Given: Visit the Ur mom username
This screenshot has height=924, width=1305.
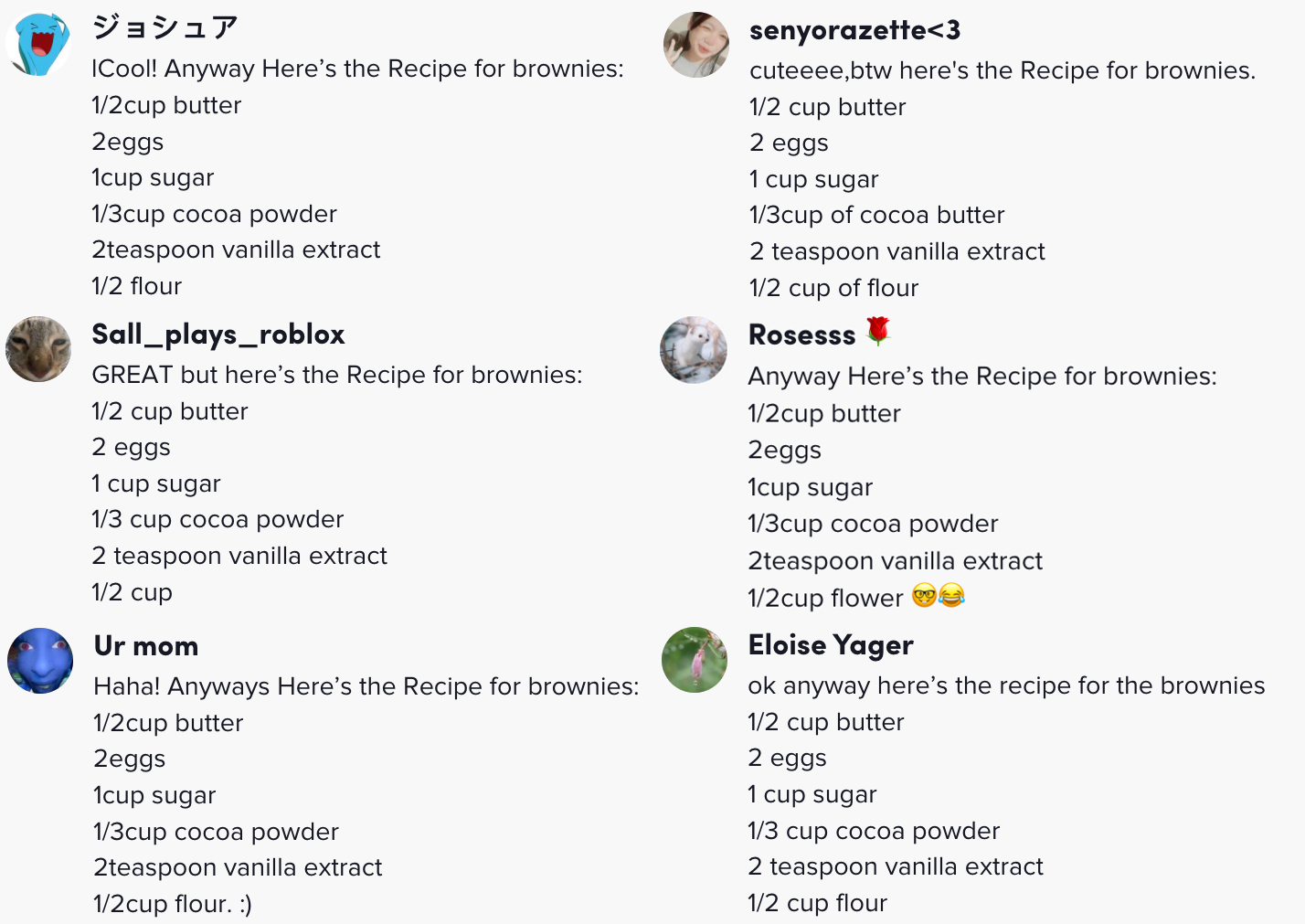Looking at the screenshot, I should click(146, 646).
